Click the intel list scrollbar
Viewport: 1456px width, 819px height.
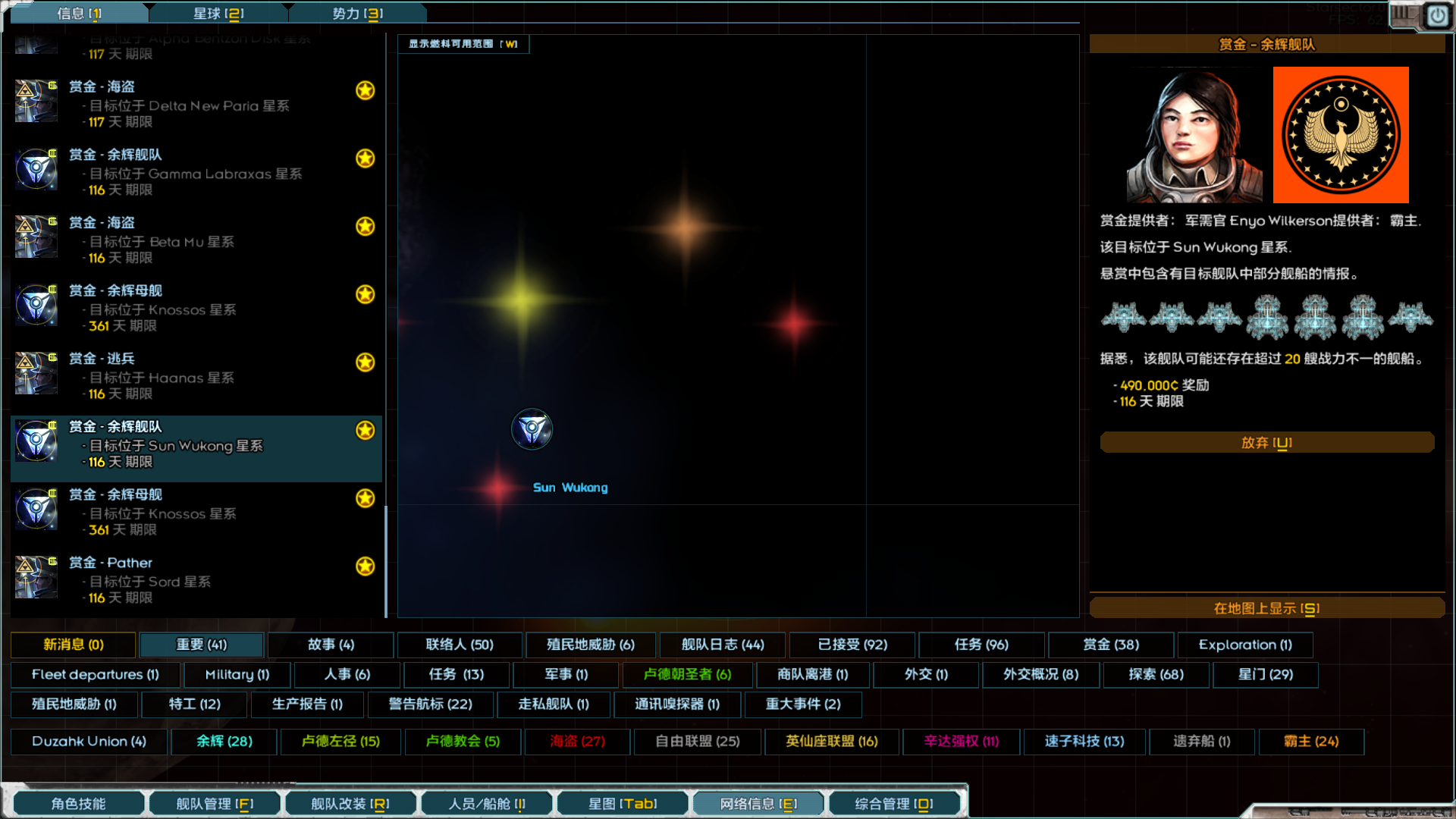click(386, 561)
